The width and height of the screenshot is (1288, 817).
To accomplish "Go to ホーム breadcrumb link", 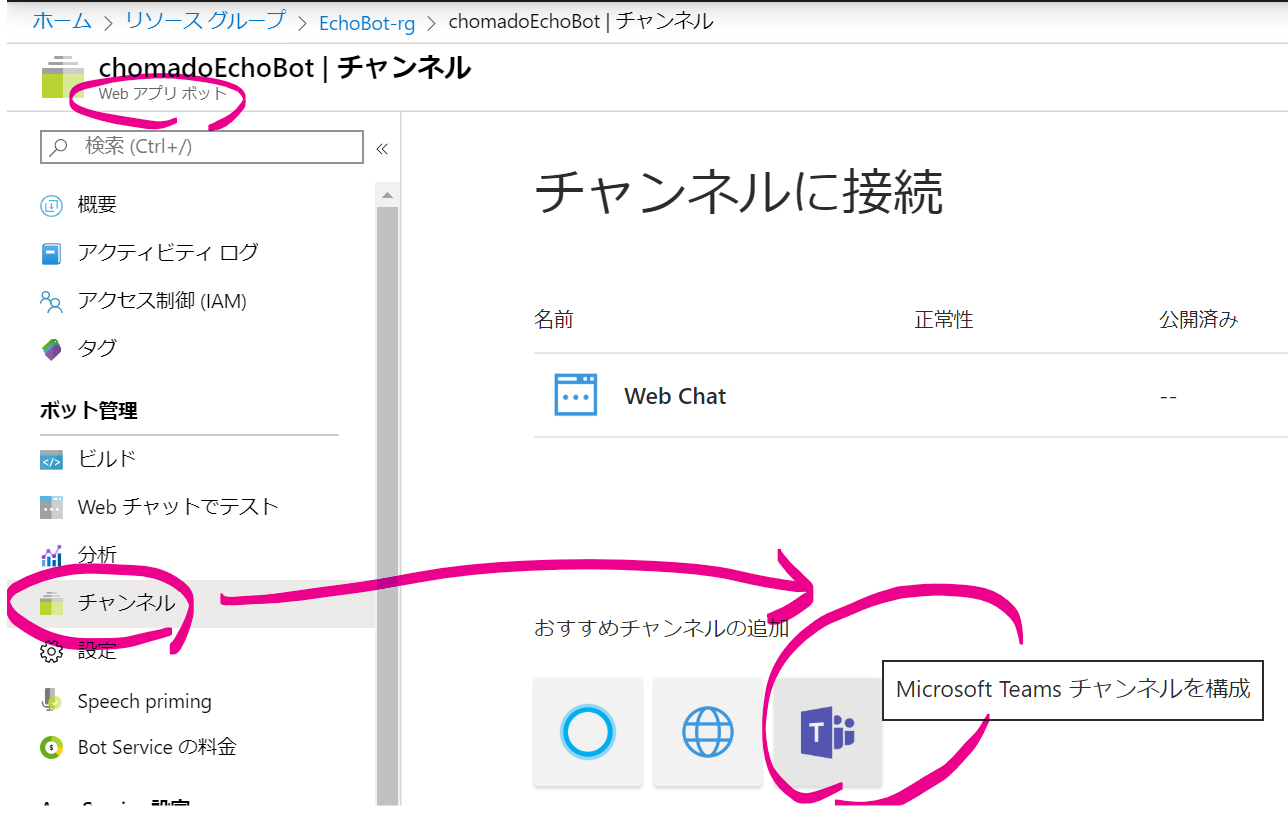I will (x=62, y=21).
